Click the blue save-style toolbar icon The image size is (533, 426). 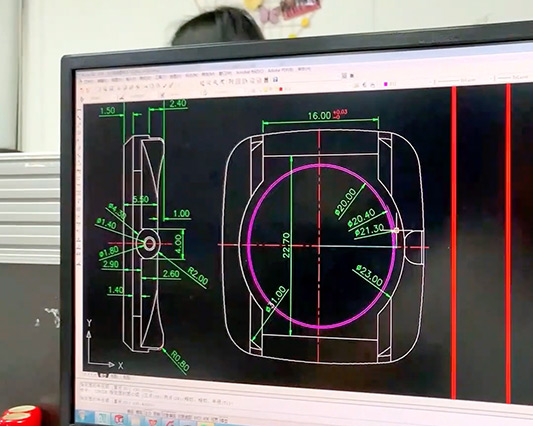coord(275,80)
